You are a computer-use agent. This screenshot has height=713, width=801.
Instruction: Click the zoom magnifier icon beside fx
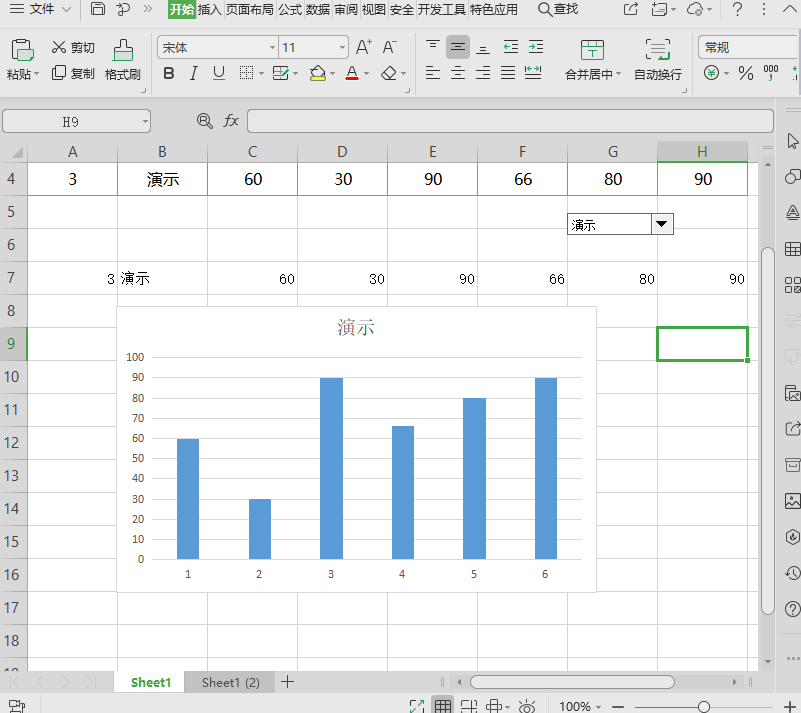(x=205, y=121)
